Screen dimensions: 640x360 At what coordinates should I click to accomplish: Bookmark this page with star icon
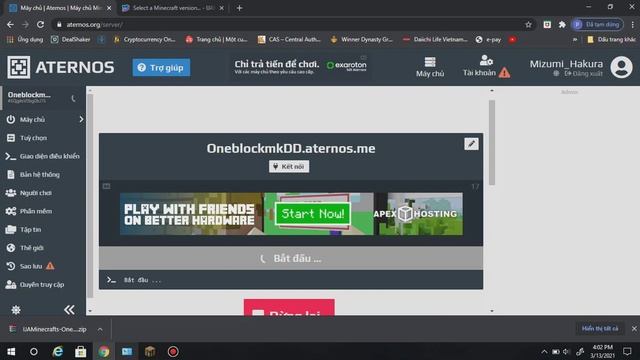[528, 24]
